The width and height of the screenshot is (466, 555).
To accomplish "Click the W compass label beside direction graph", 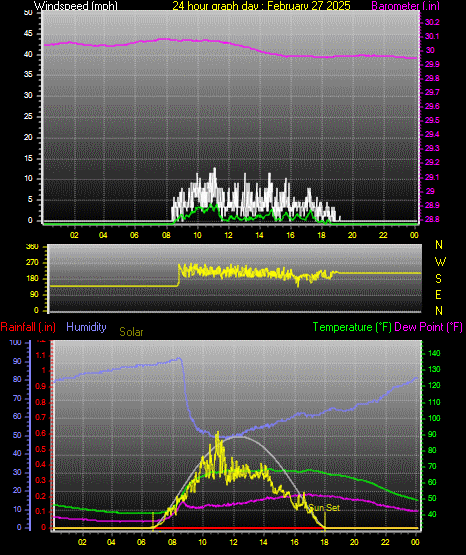I will 440,262.
